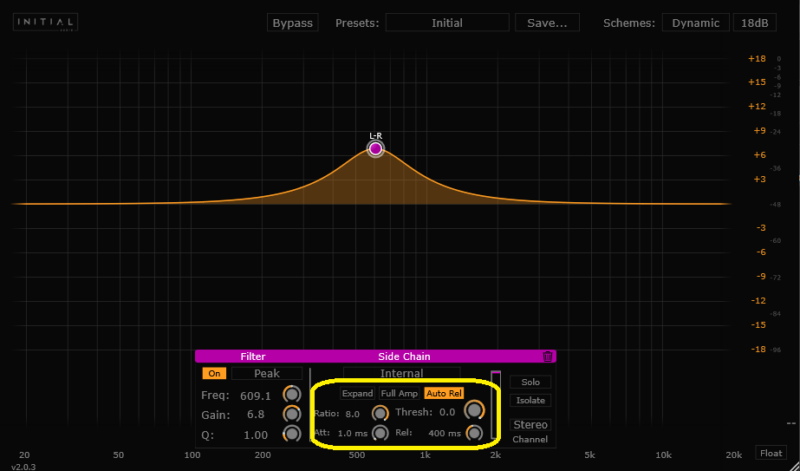Open the Initial presets dropdown

point(447,23)
